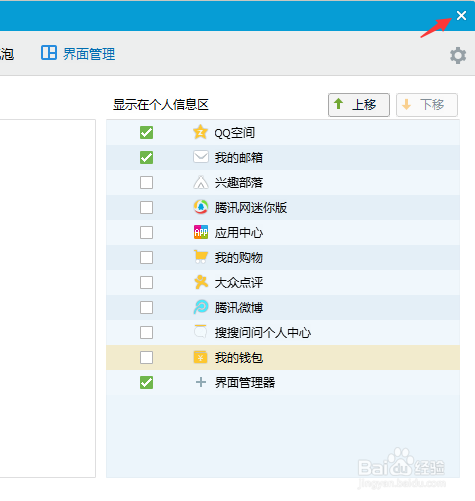This screenshot has height=501, width=475.
Task: Check the 我的购物 checkbox
Action: tap(146, 257)
